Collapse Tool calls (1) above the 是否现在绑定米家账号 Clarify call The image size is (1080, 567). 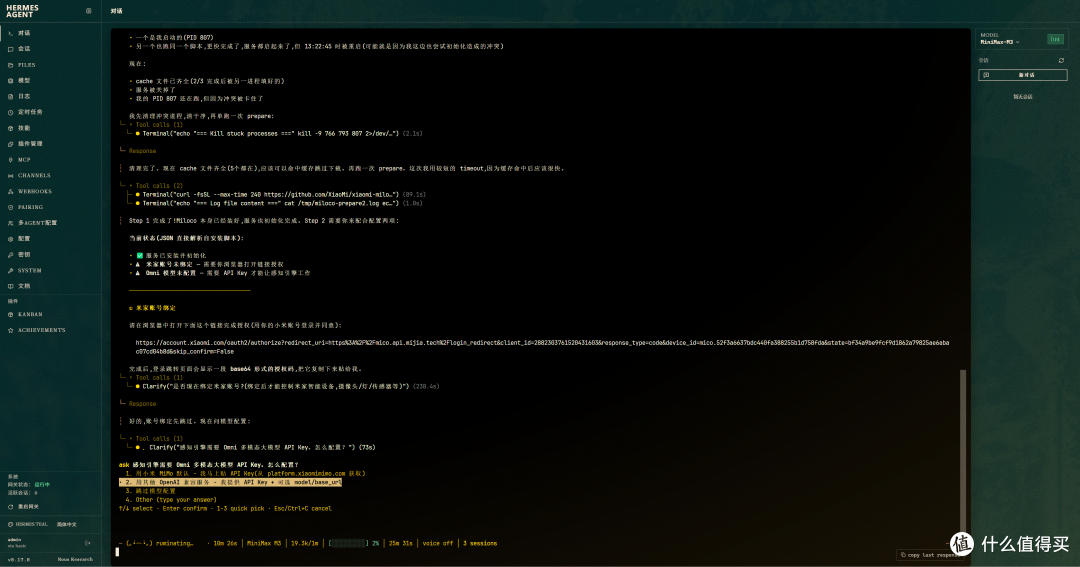pos(158,378)
